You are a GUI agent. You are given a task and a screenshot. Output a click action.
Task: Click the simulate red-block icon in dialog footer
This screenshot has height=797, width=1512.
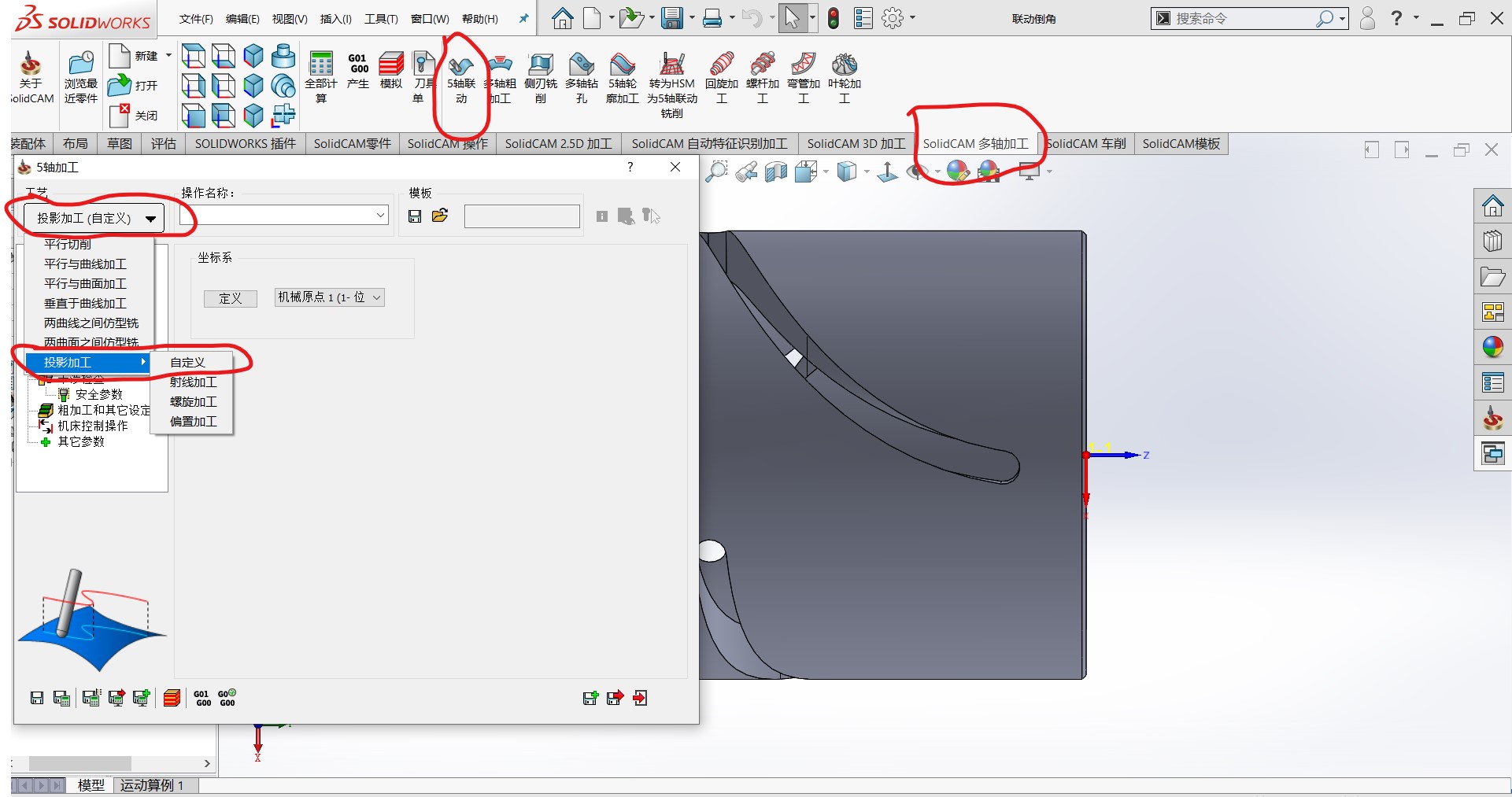(x=172, y=698)
